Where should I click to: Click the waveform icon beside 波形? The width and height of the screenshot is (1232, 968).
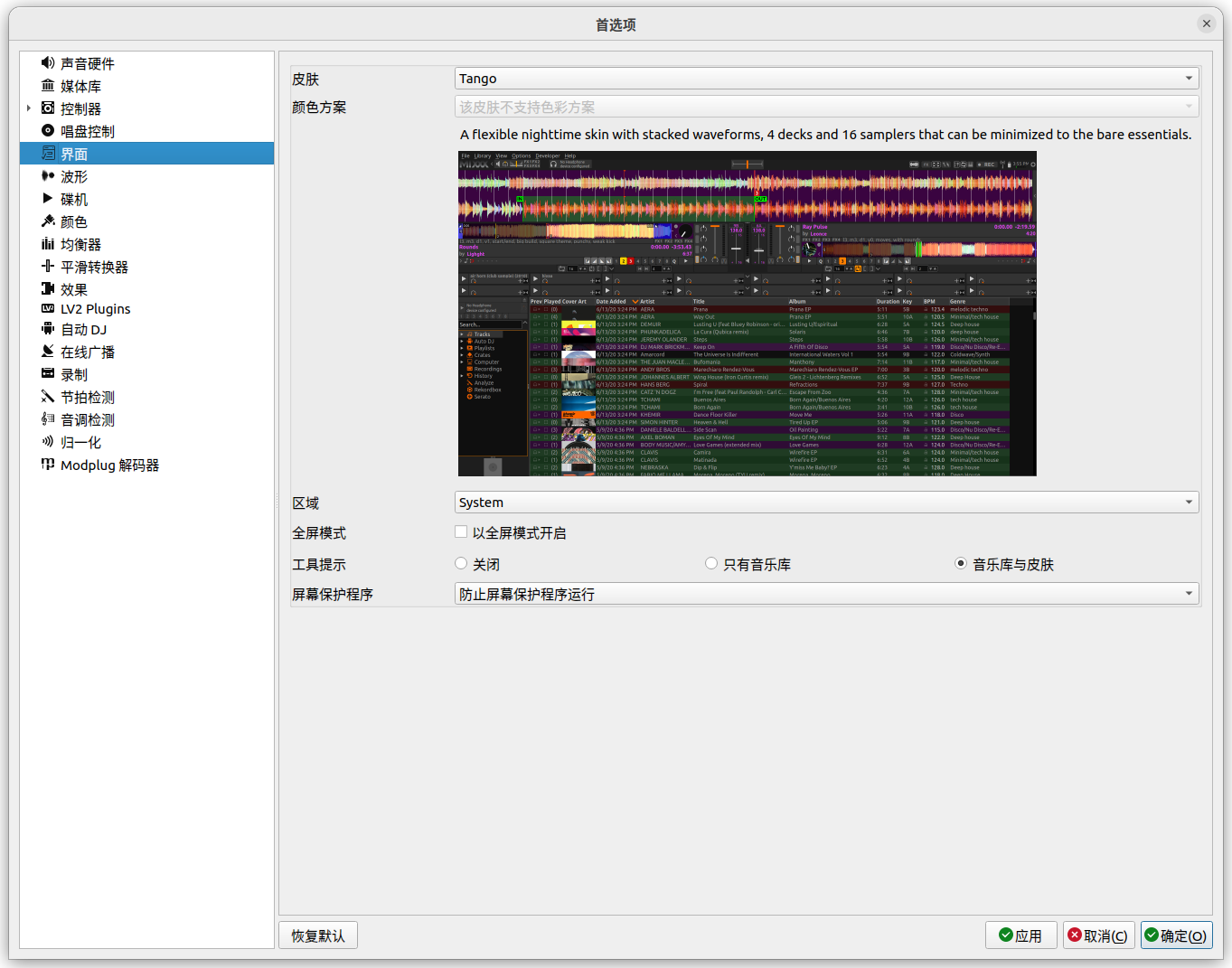click(x=48, y=175)
